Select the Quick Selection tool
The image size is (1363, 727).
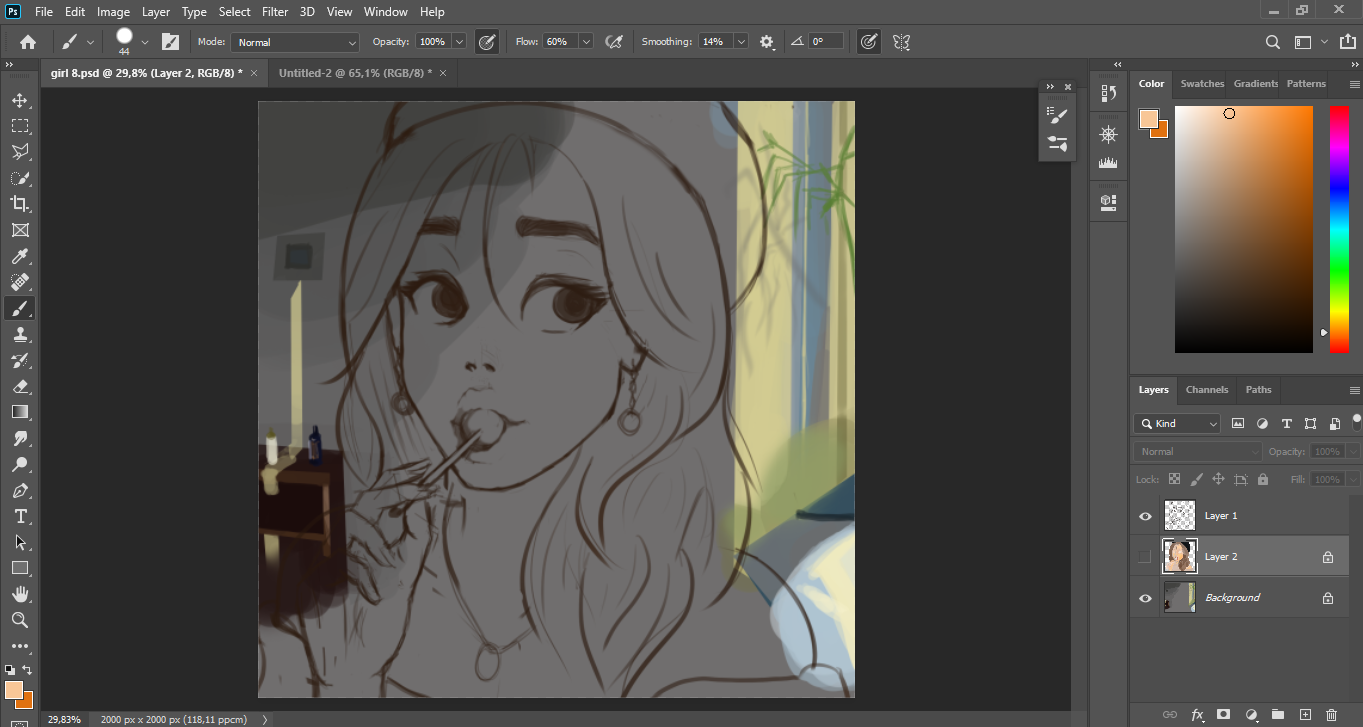point(20,178)
